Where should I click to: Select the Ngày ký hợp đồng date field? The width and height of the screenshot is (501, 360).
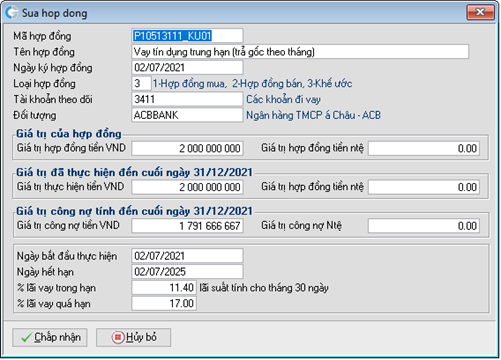(187, 68)
